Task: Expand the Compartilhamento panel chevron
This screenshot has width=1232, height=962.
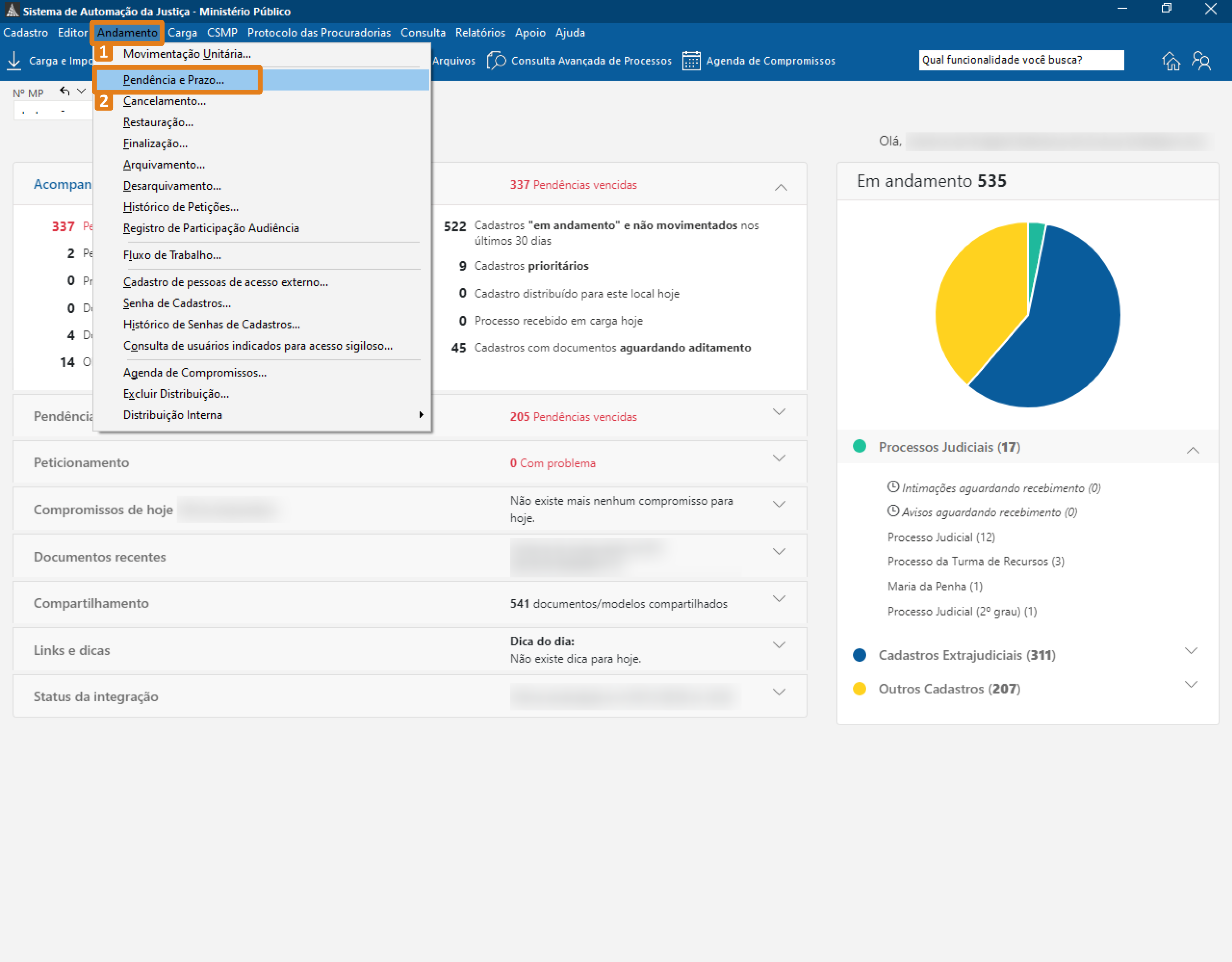Action: tap(779, 599)
